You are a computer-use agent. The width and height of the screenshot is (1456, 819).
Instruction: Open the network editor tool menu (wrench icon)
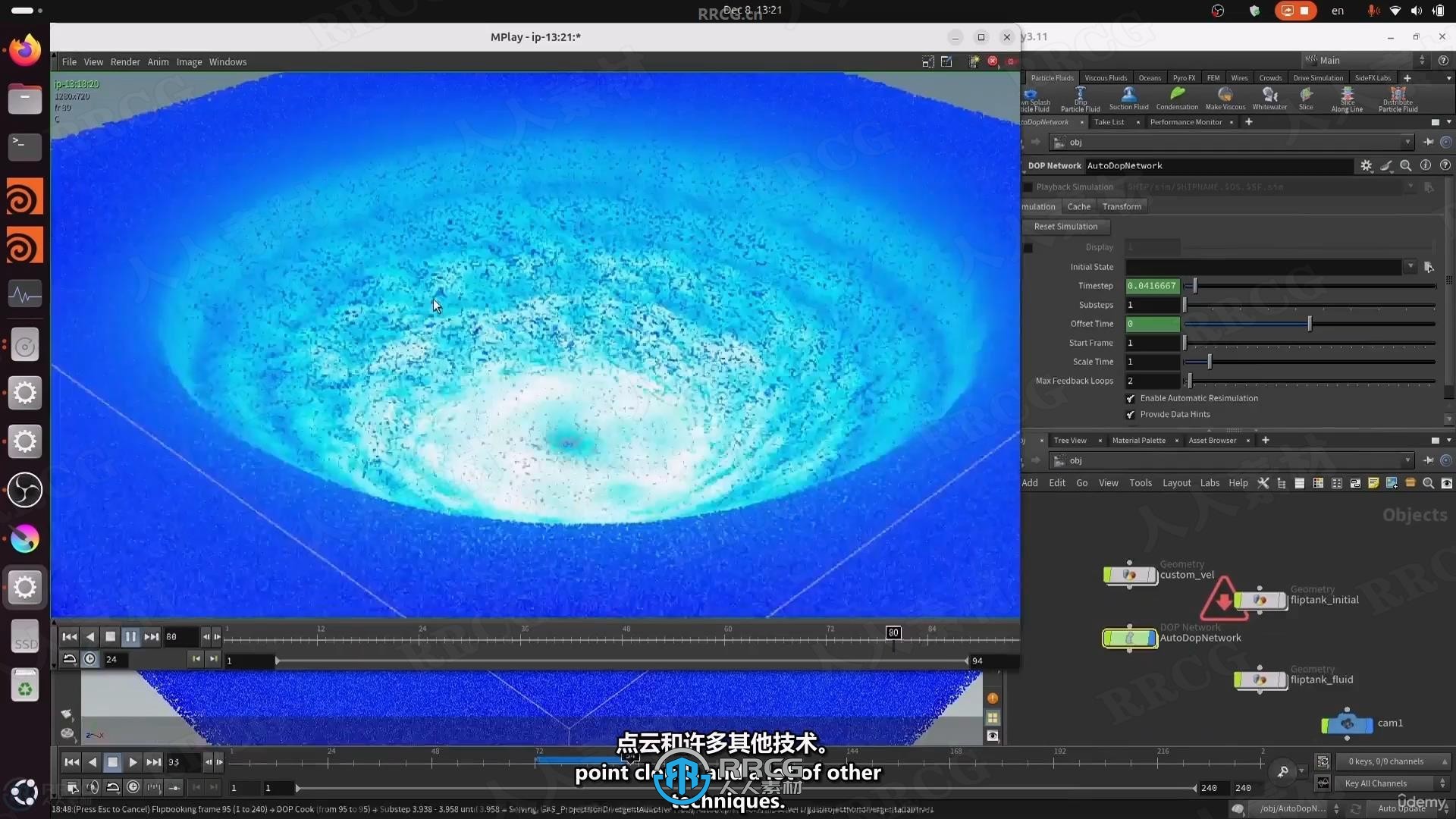[x=1263, y=483]
